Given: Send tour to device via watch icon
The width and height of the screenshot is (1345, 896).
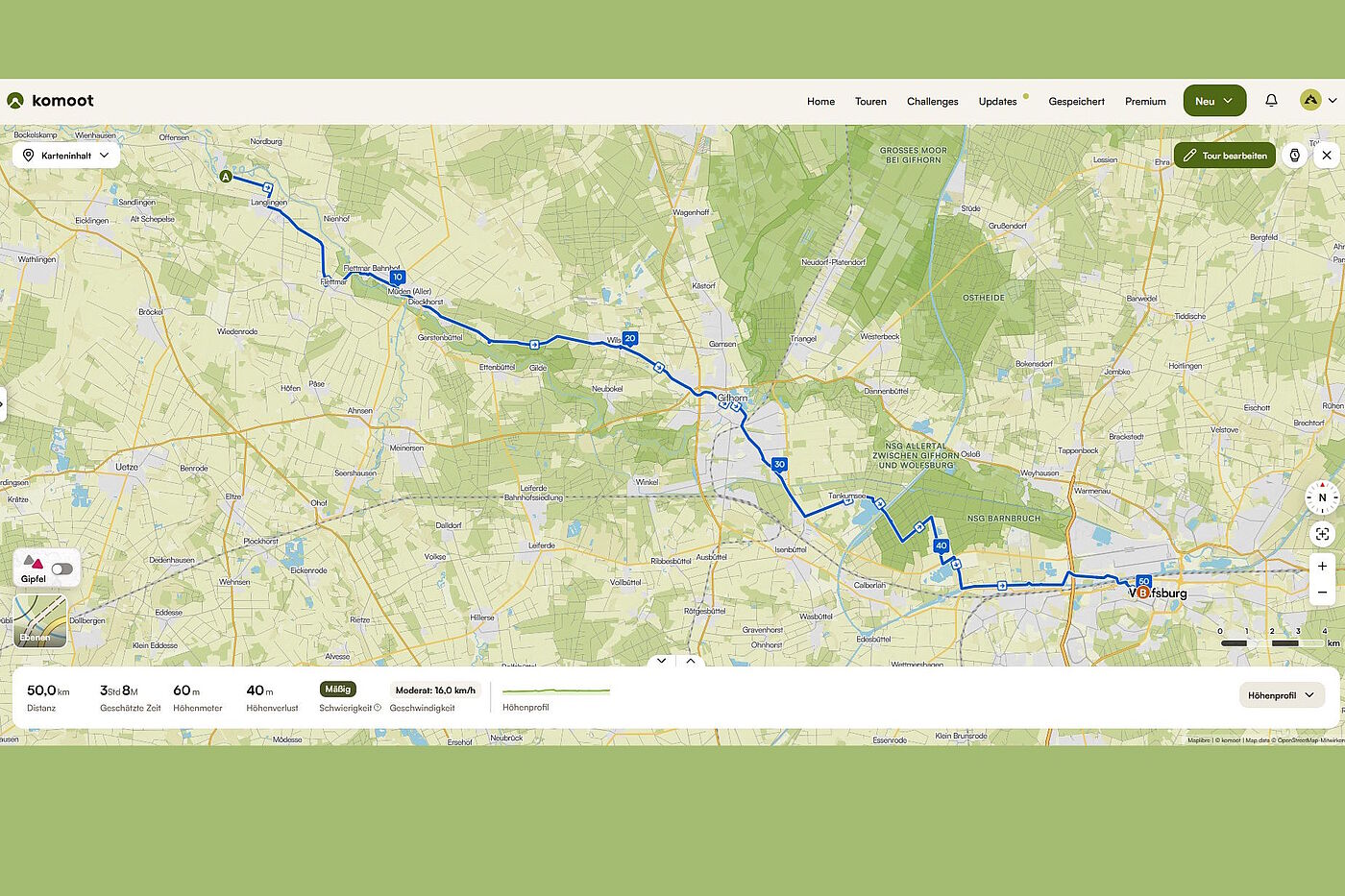Looking at the screenshot, I should tap(1295, 156).
